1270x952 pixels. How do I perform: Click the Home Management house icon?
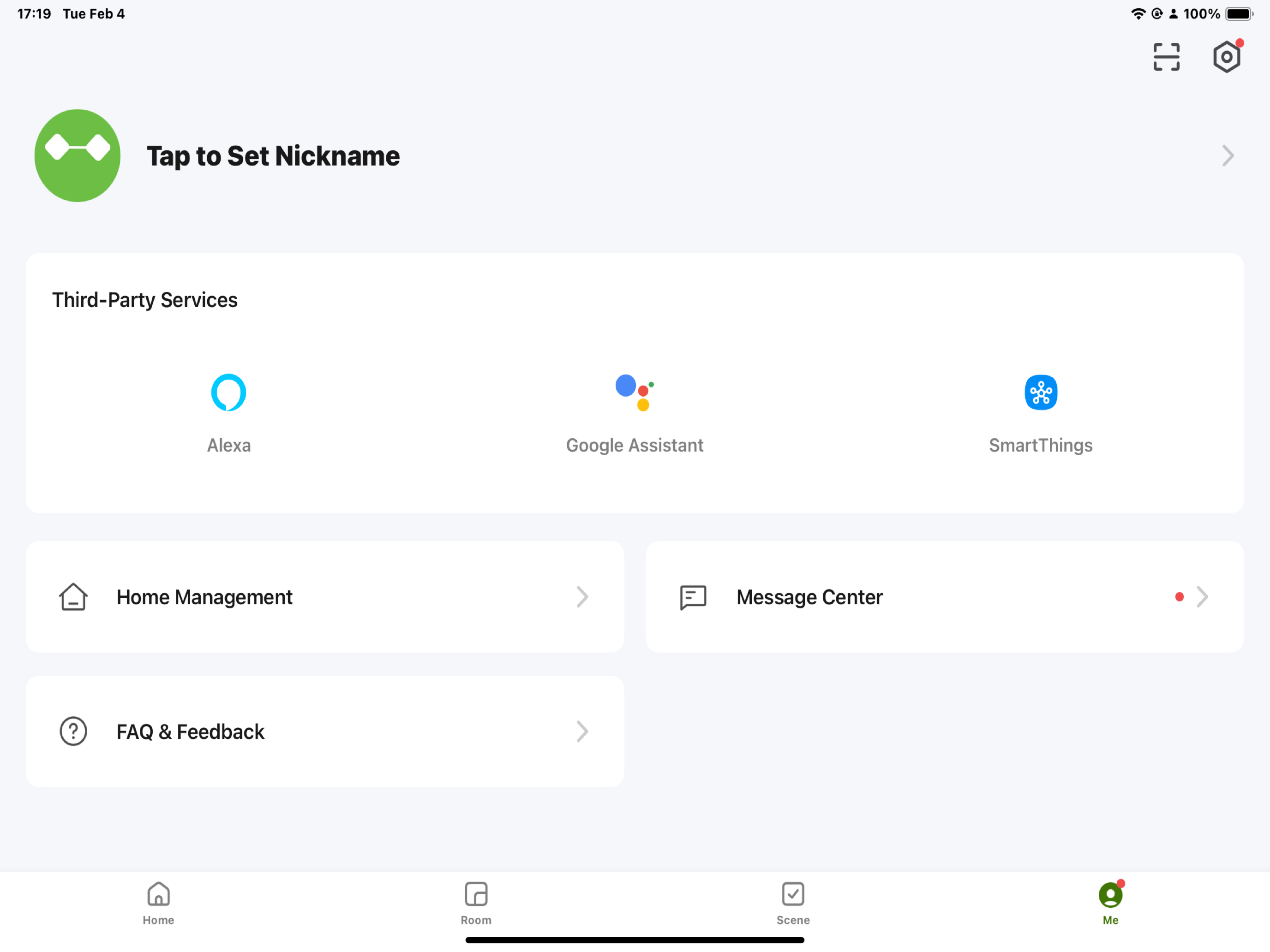(x=73, y=597)
